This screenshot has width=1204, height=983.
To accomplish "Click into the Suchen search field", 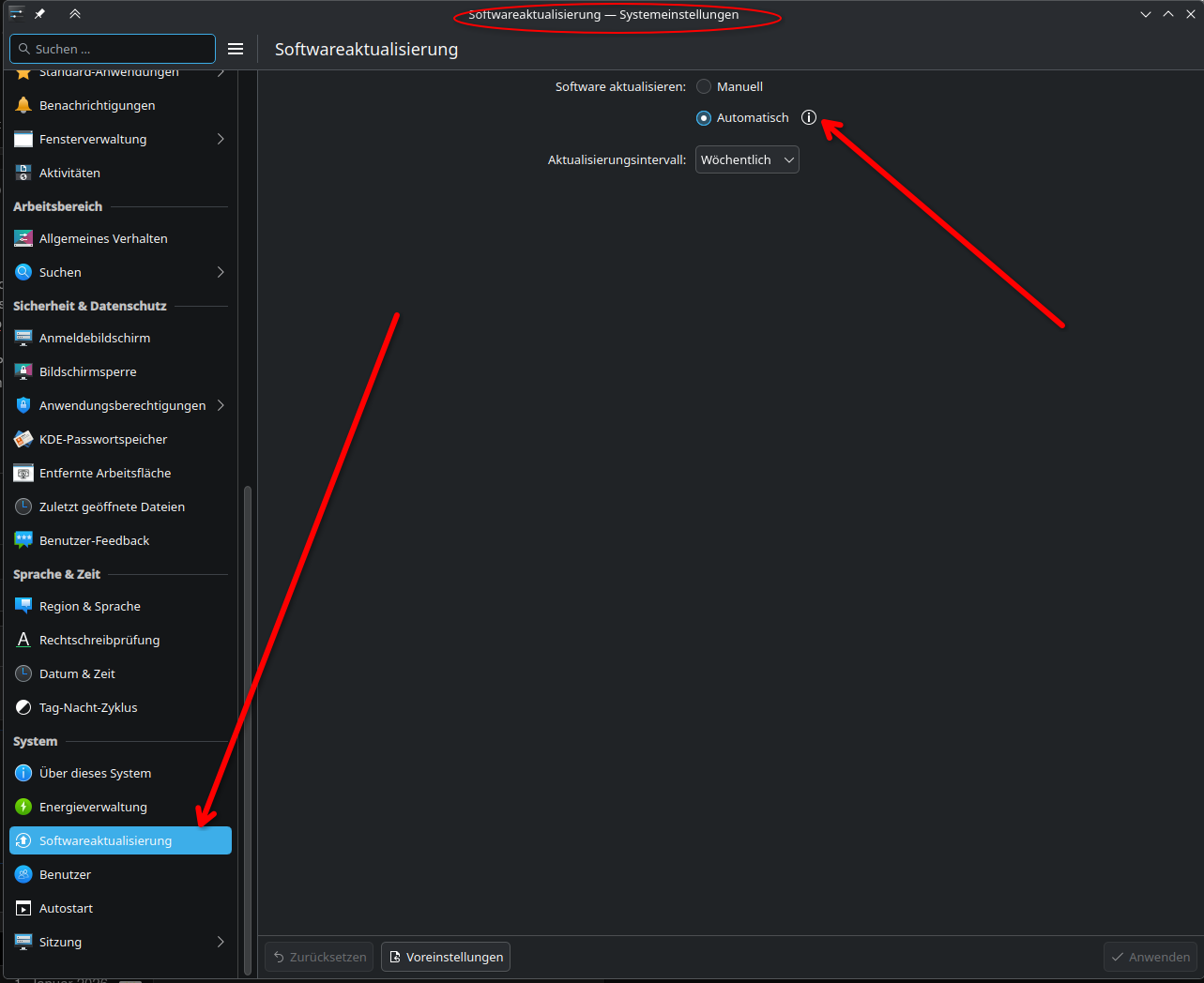I will tap(113, 49).
